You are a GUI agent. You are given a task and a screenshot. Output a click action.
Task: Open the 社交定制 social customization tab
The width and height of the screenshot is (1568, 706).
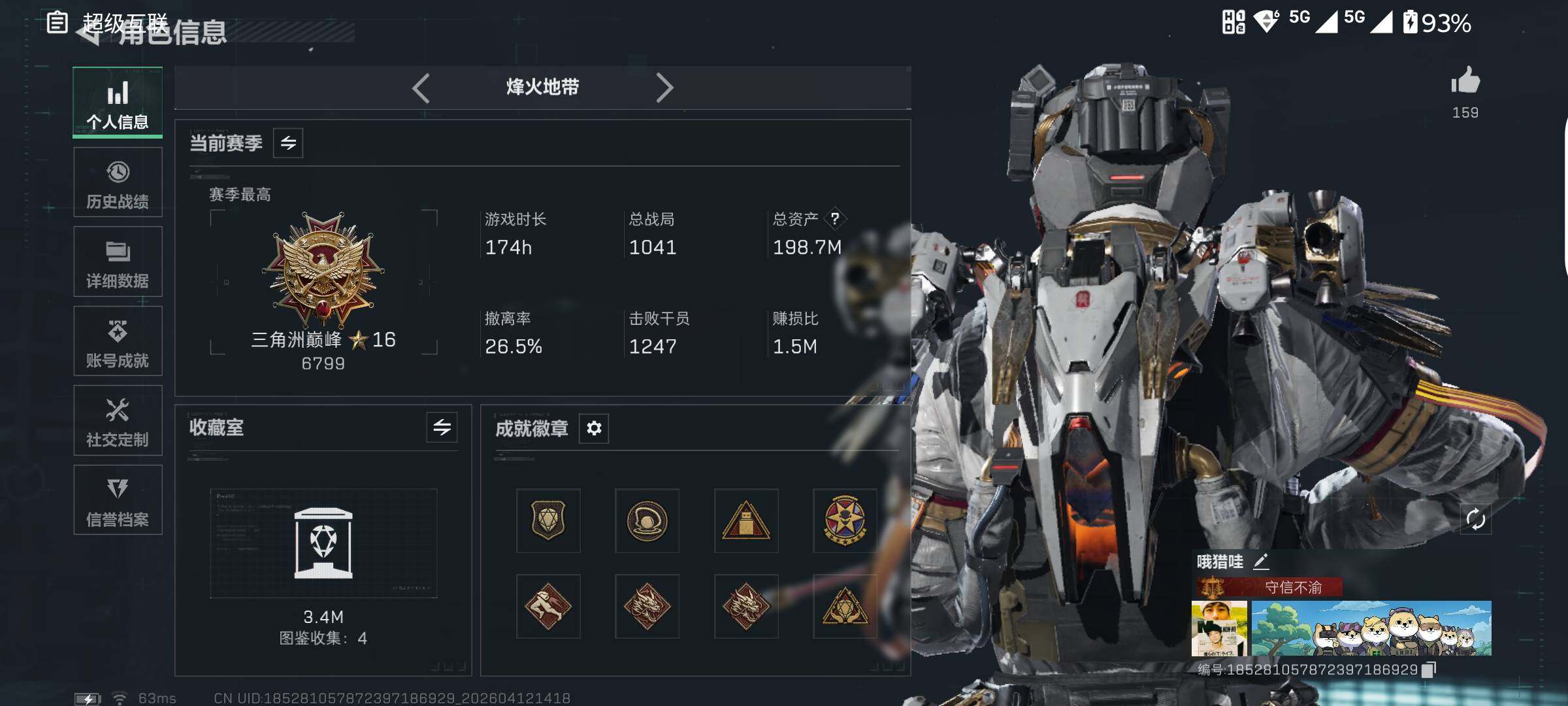click(x=118, y=420)
